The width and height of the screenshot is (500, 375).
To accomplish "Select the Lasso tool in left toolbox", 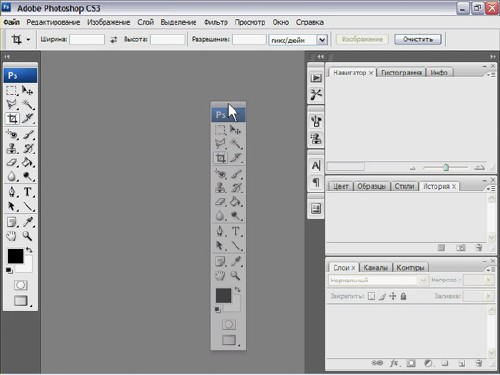I will tap(12, 104).
